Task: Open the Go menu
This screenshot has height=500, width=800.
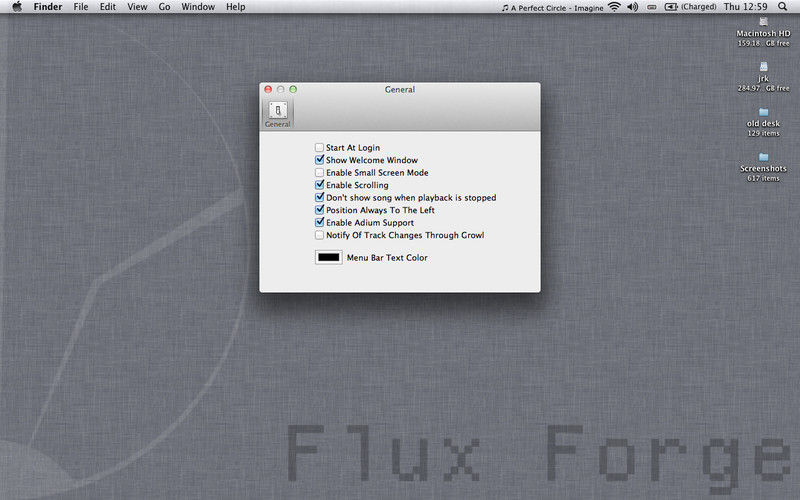Action: tap(164, 7)
